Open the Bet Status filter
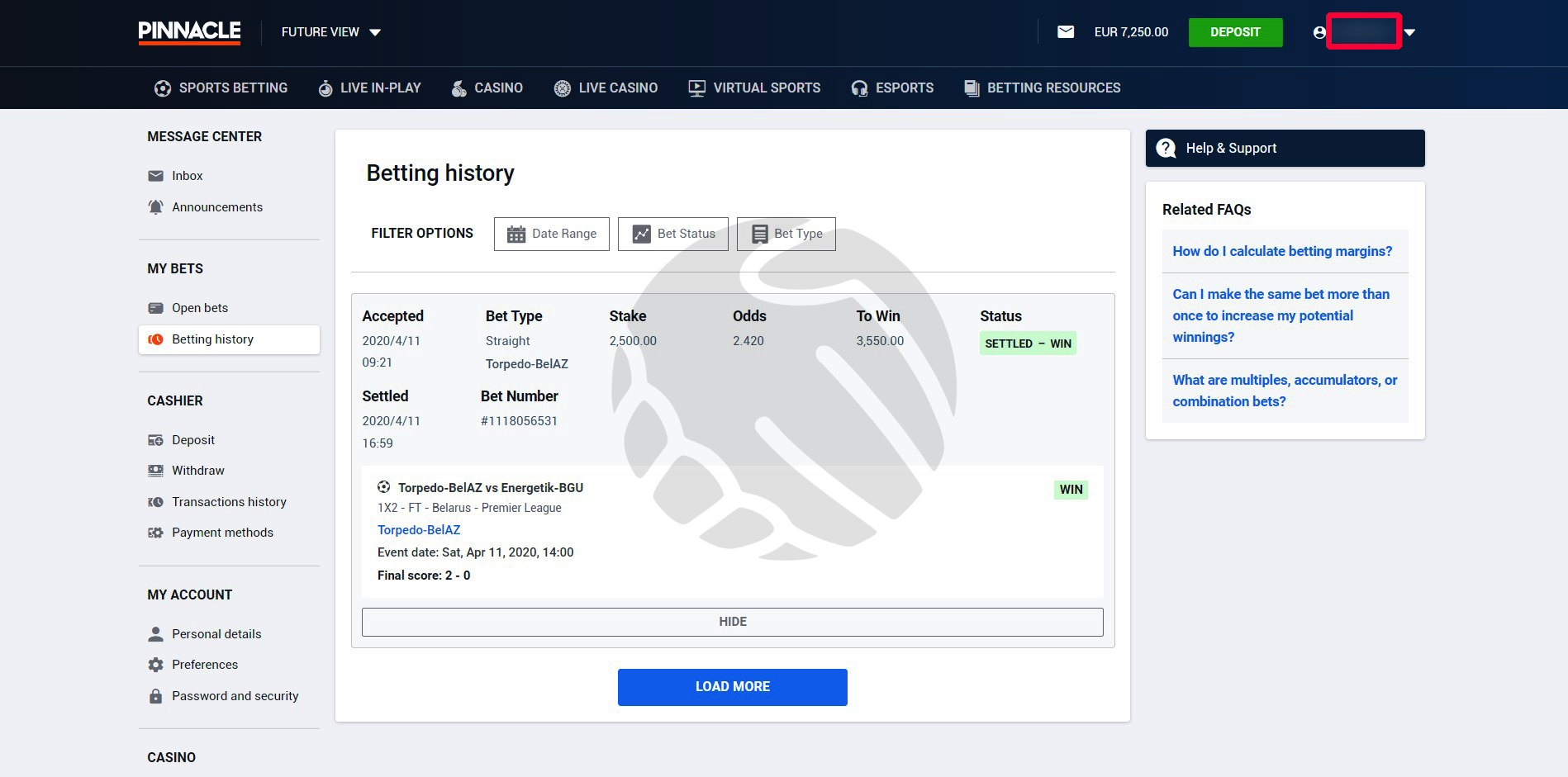The width and height of the screenshot is (1568, 777). [673, 234]
